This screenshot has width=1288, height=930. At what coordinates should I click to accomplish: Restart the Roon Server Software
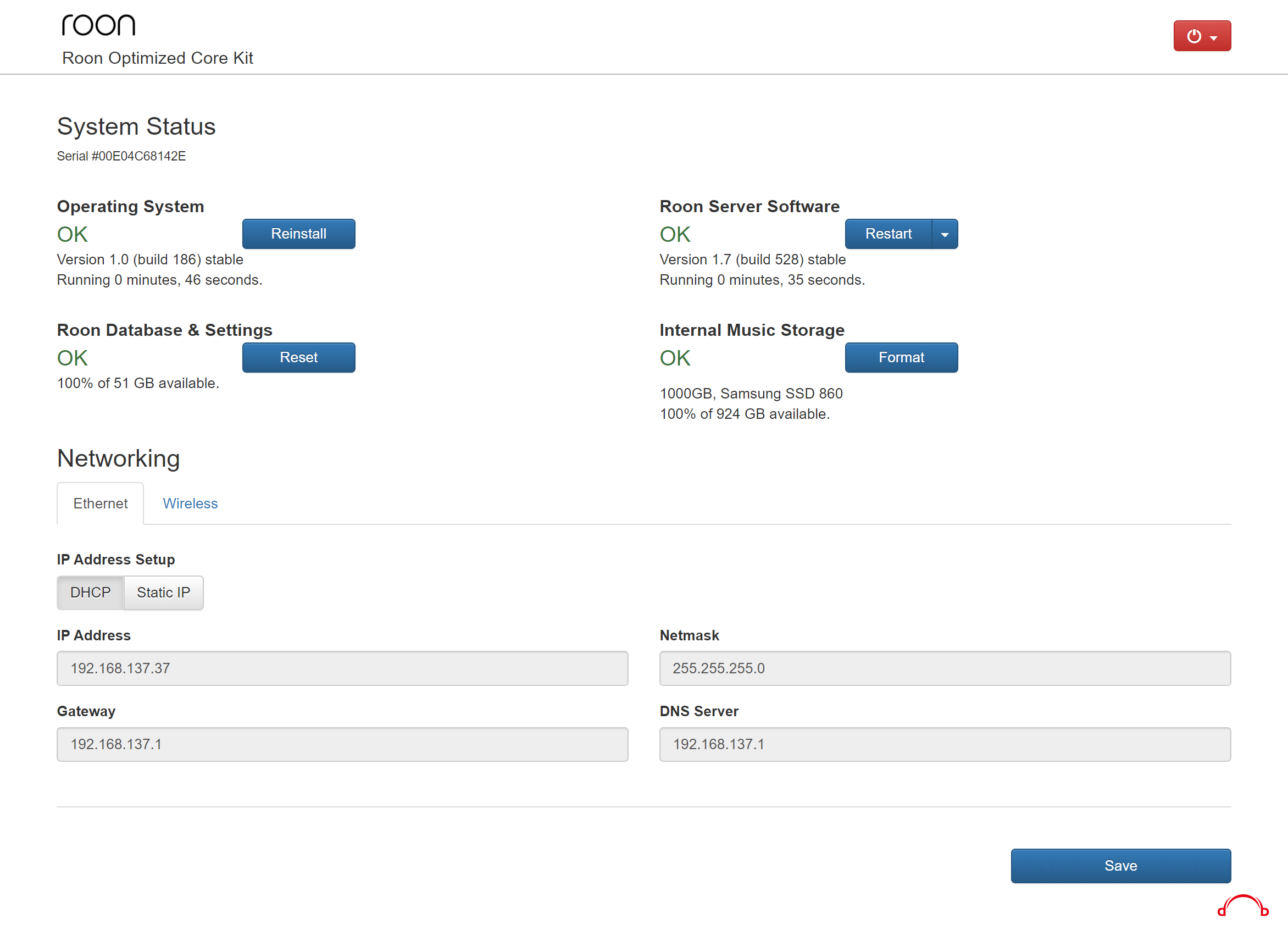[x=888, y=234]
